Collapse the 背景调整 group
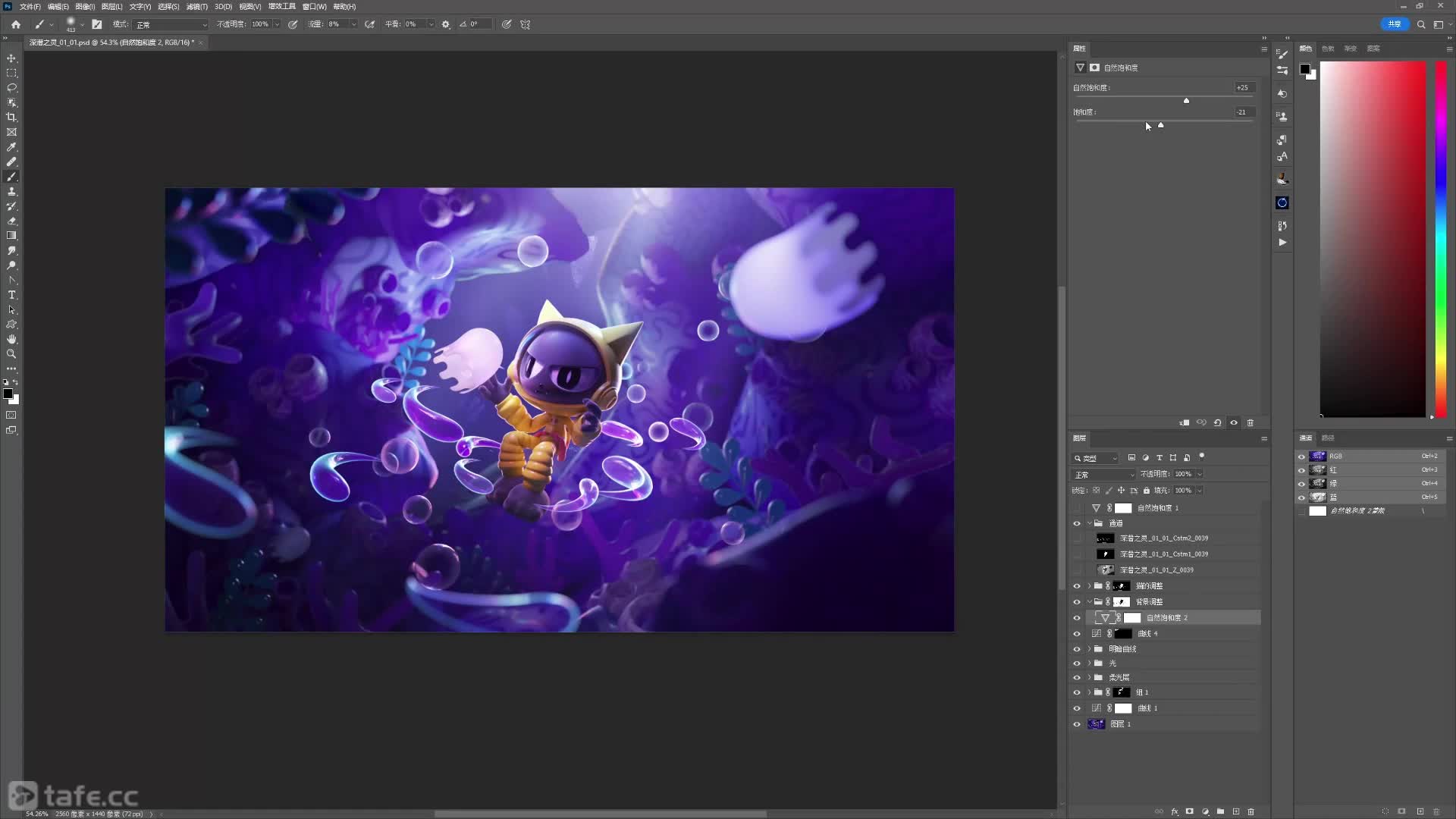This screenshot has width=1456, height=819. [x=1090, y=602]
